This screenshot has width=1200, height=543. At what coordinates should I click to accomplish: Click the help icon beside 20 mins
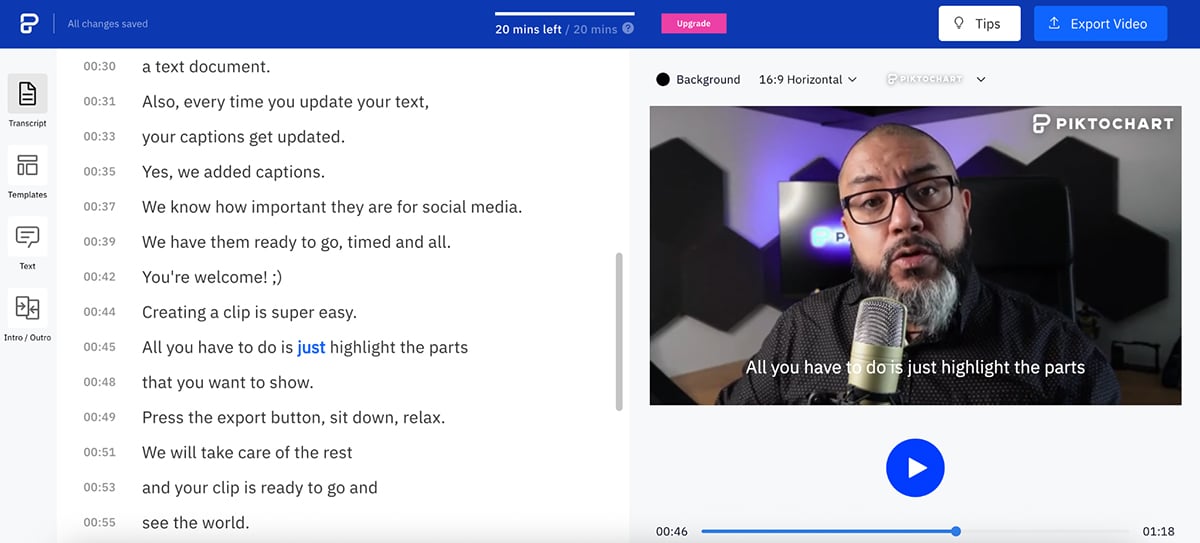tap(628, 29)
